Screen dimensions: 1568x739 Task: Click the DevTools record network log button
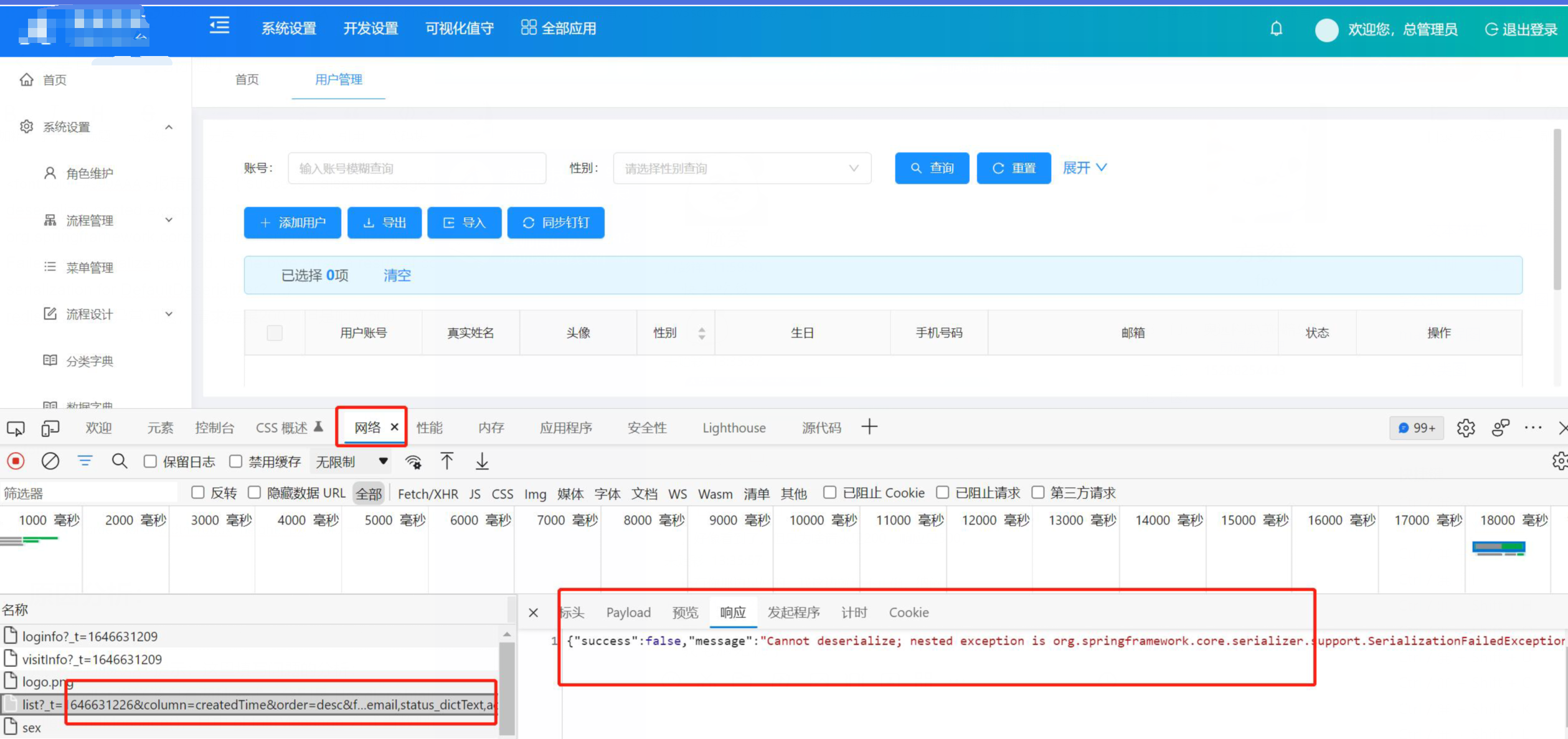[16, 461]
